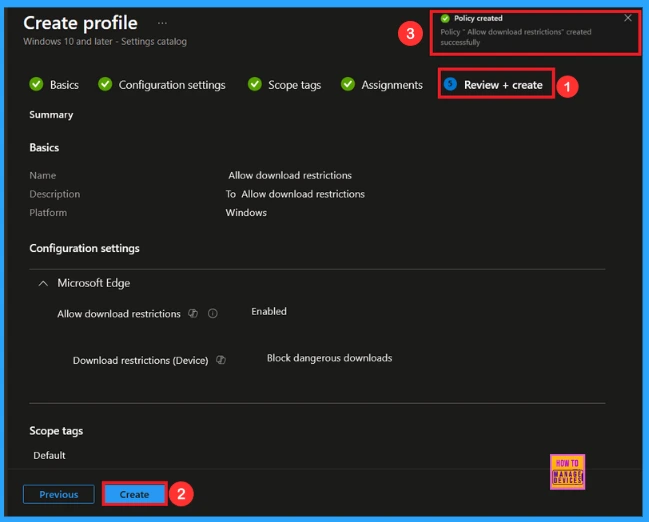This screenshot has height=522, width=649.
Task: Click copy icon beside Download restrictions (Device)
Action: pyautogui.click(x=221, y=360)
